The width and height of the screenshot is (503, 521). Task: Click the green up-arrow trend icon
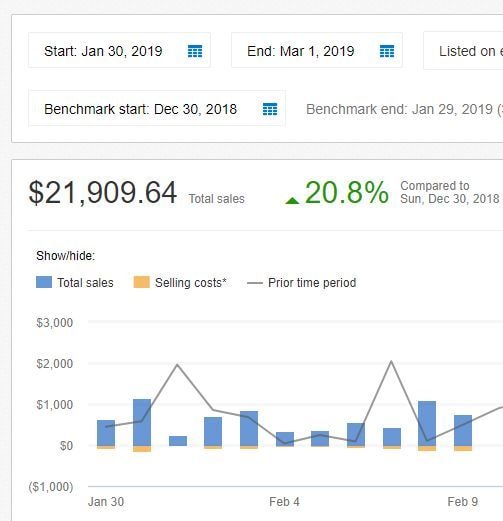pos(292,200)
